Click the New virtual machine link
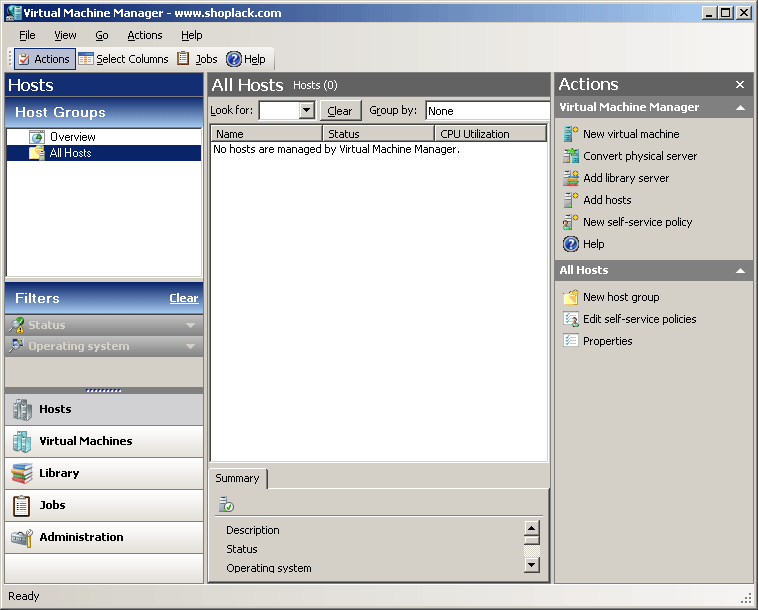Viewport: 758px width, 610px height. click(x=631, y=134)
